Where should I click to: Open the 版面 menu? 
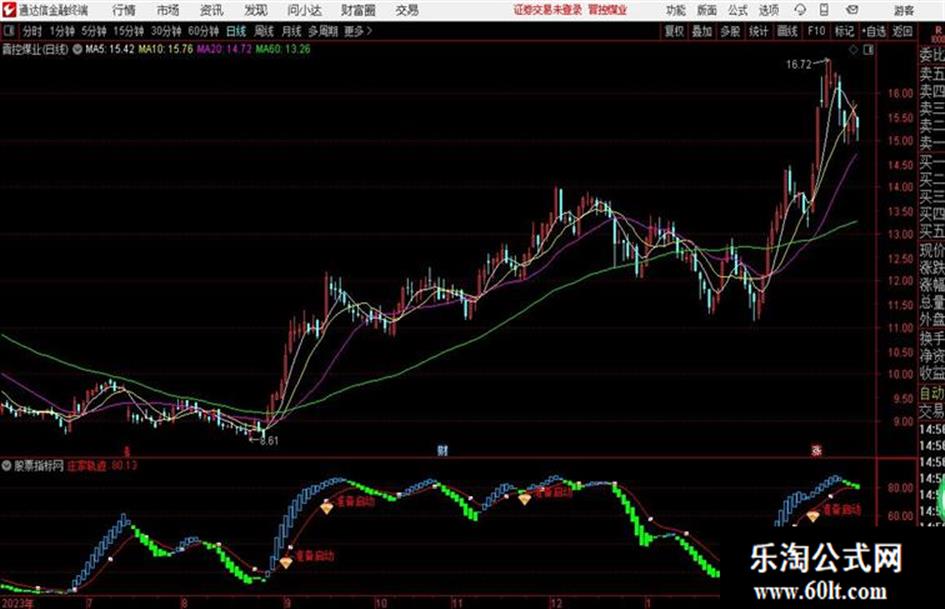[706, 10]
